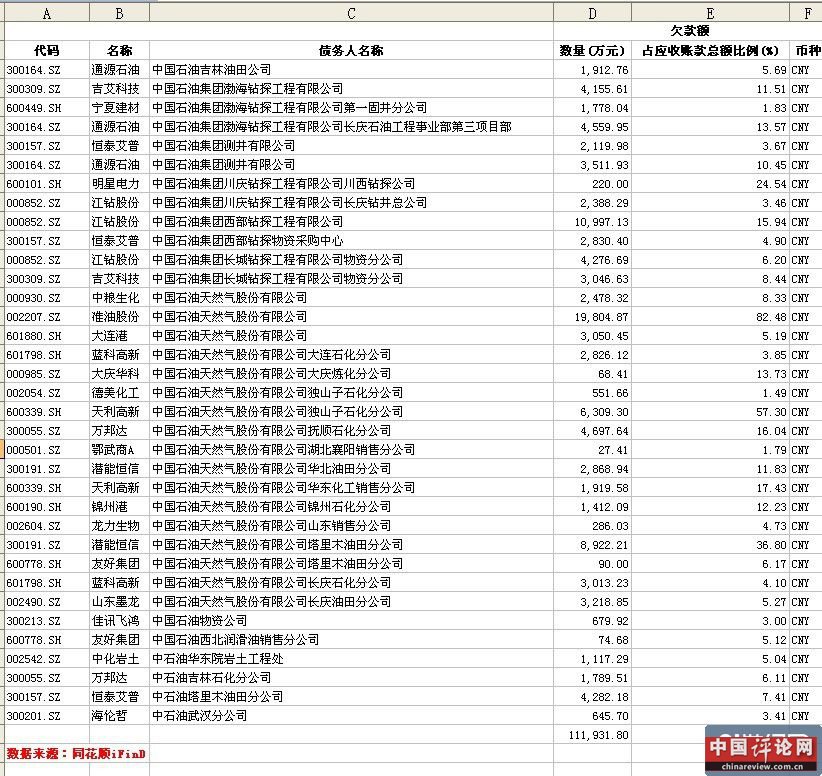Select amount cell 19,804.87
This screenshot has height=776, width=822.
(592, 317)
